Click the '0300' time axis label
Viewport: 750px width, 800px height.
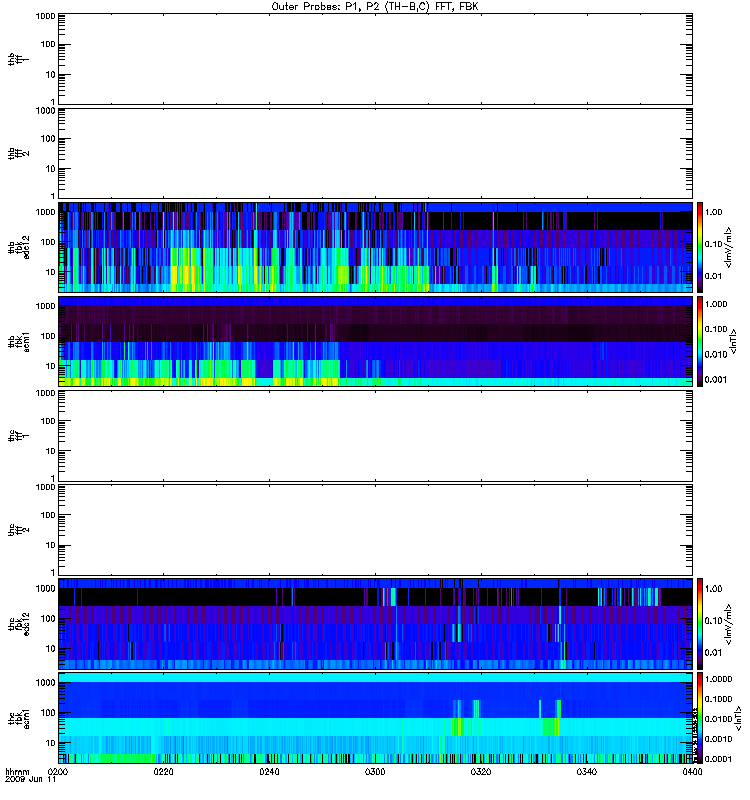tap(375, 772)
